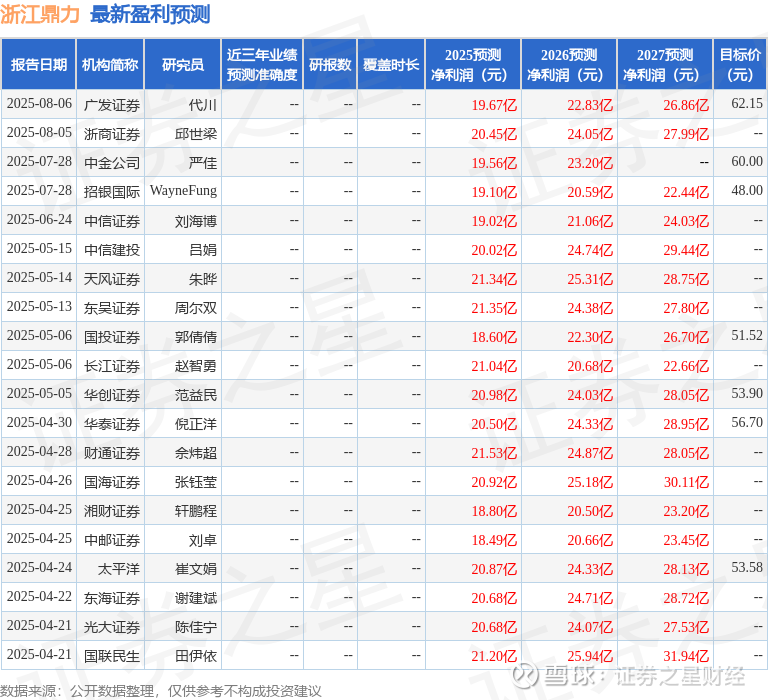Screen dimensions: 768x700
Task: Click researcher name 邱世梁
Action: coord(196,134)
